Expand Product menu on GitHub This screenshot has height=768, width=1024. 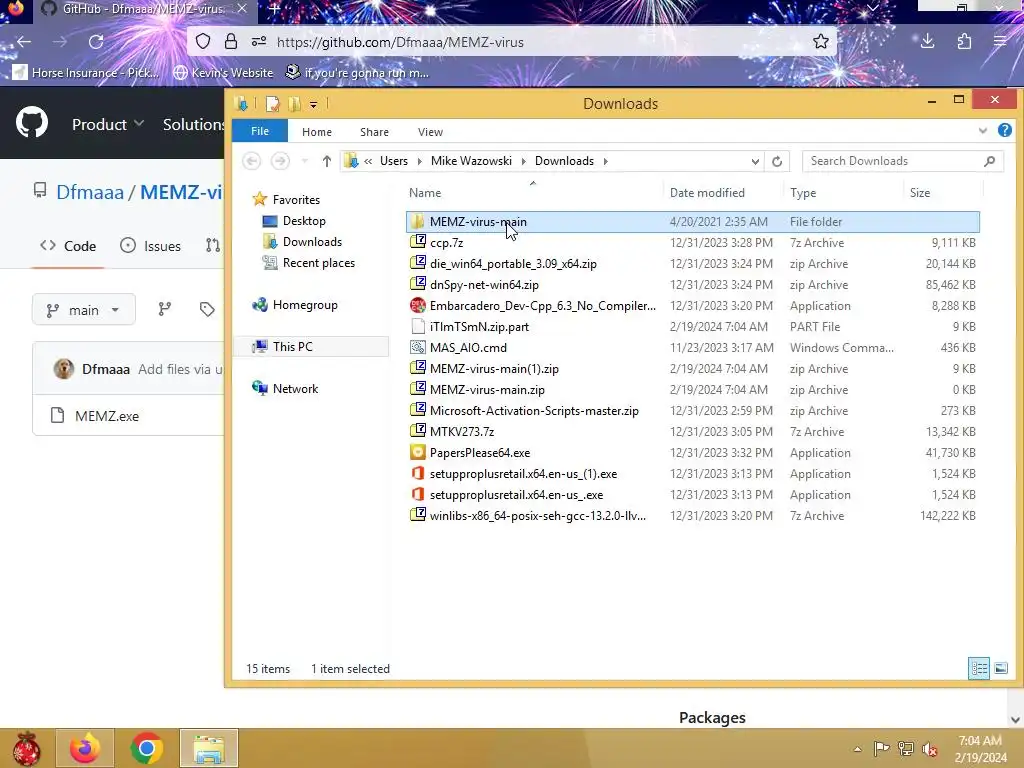[x=108, y=124]
